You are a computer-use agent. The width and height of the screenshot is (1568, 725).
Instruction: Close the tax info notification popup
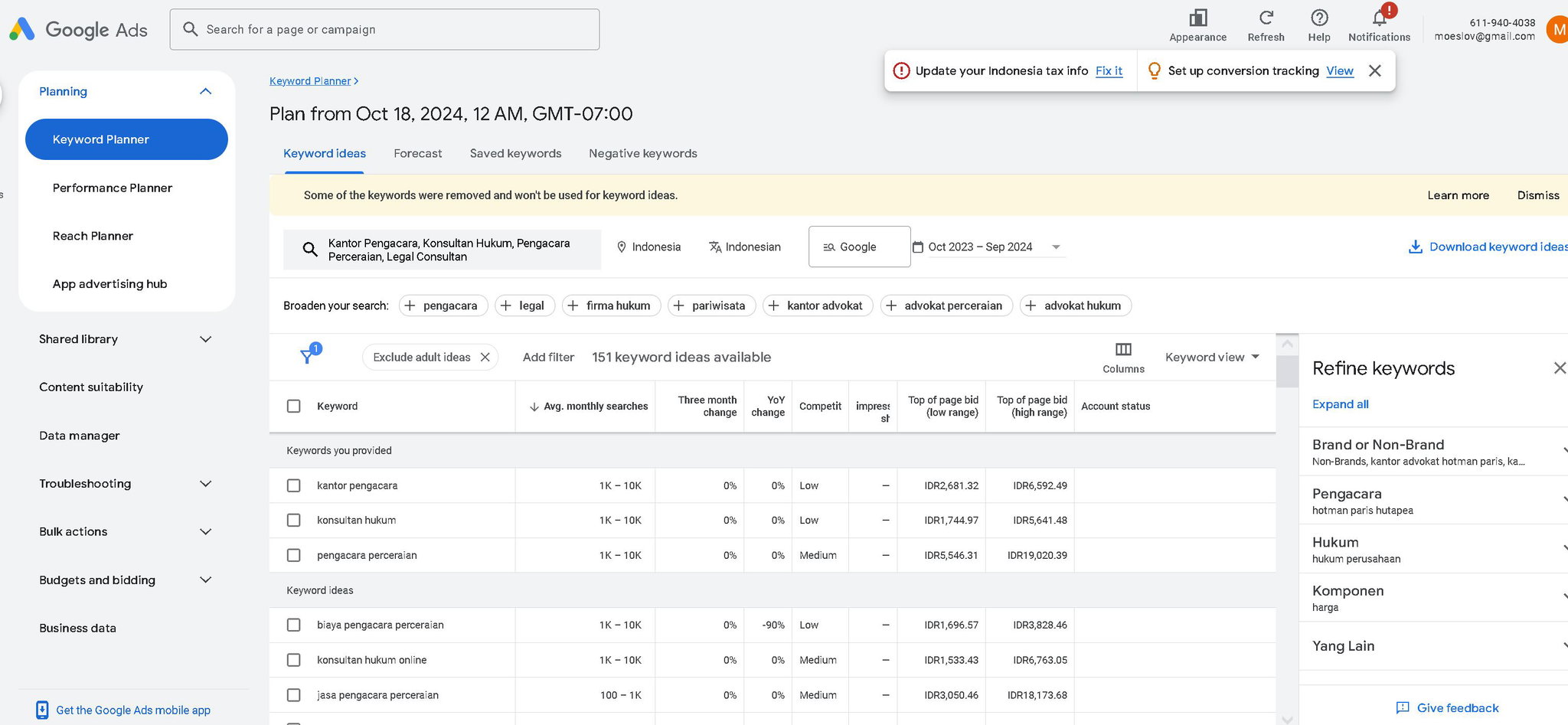point(1375,70)
